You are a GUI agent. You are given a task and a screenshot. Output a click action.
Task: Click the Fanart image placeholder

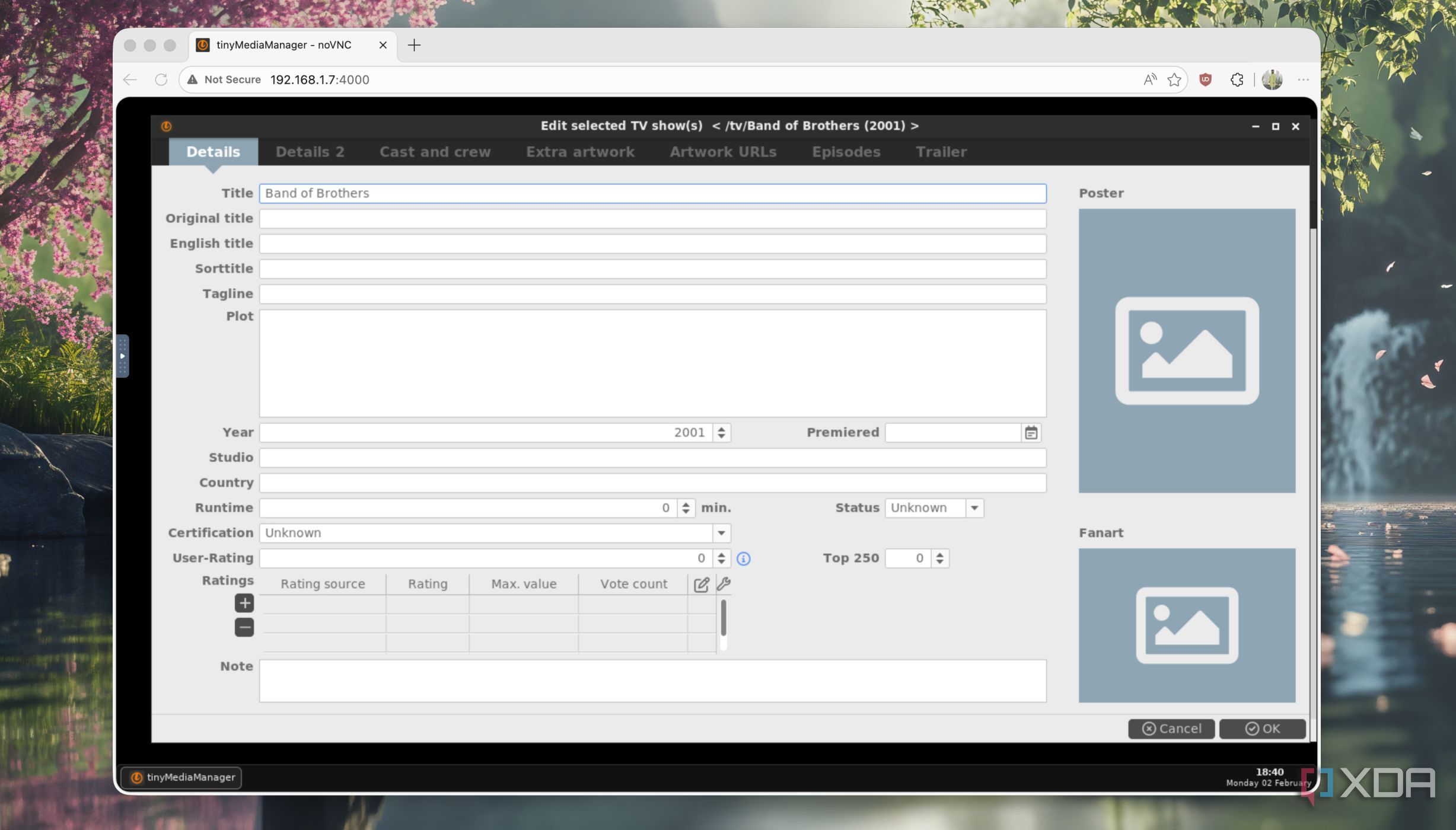[x=1187, y=625]
